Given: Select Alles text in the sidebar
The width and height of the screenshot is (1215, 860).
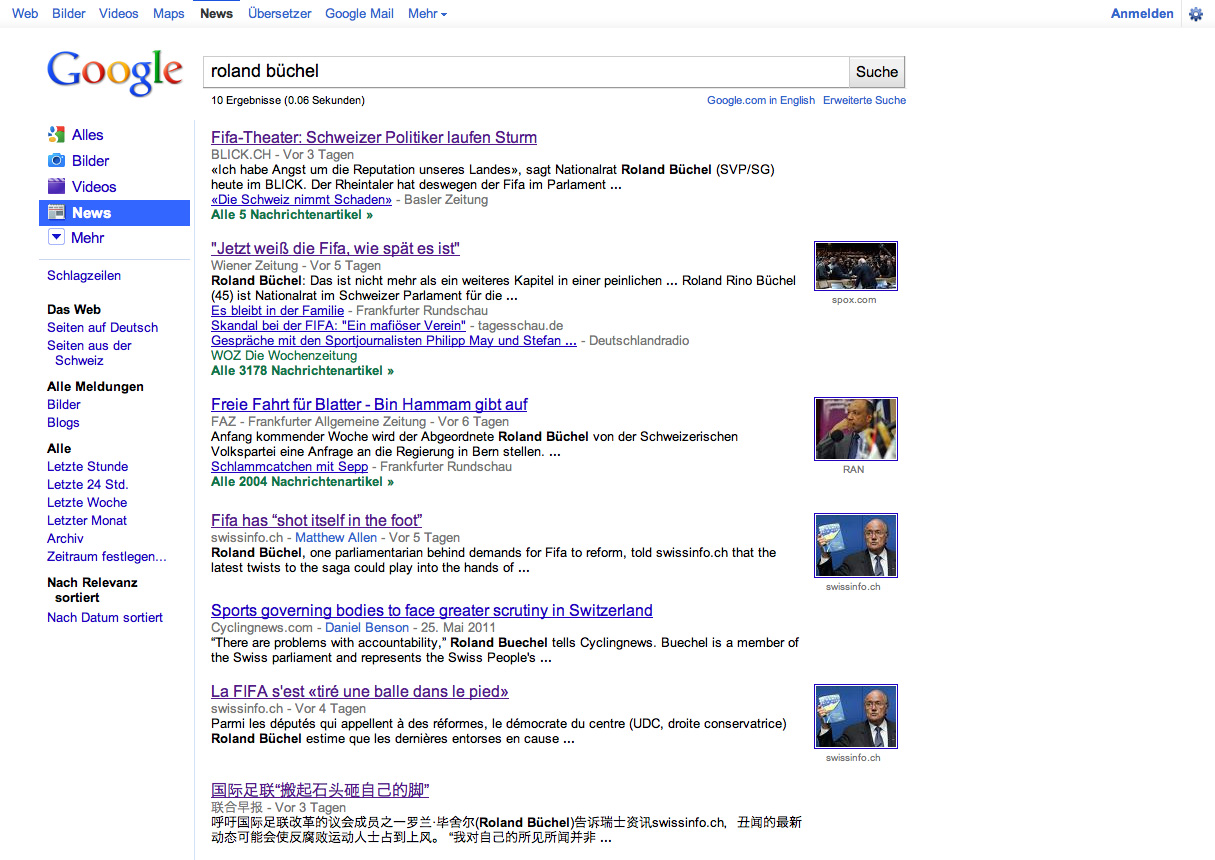Looking at the screenshot, I should [x=88, y=135].
